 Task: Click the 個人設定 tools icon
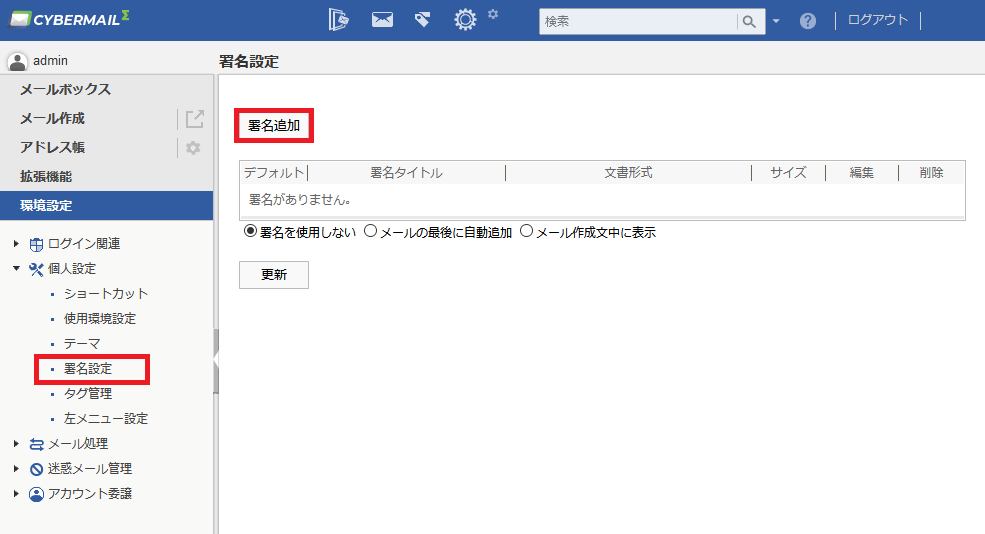coord(36,269)
